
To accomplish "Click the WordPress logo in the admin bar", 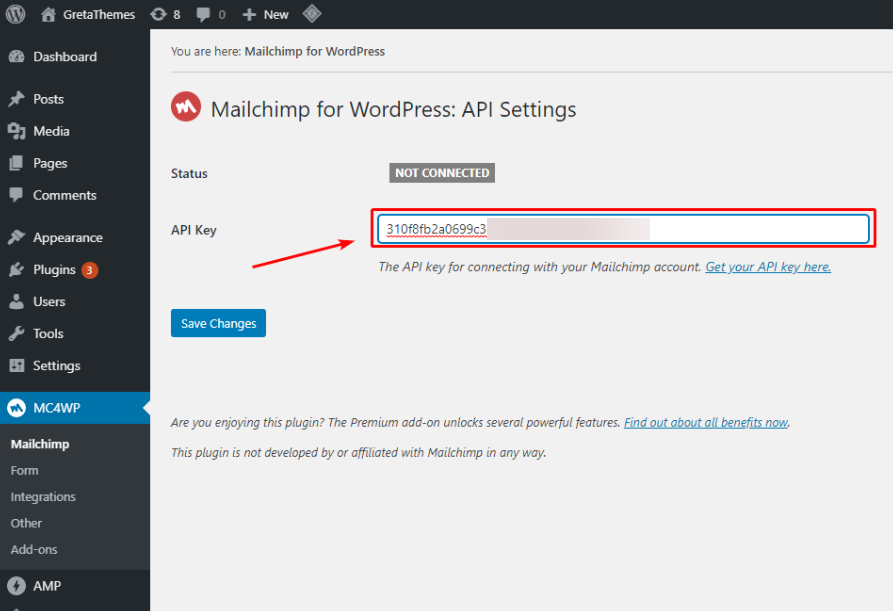I will pyautogui.click(x=14, y=14).
